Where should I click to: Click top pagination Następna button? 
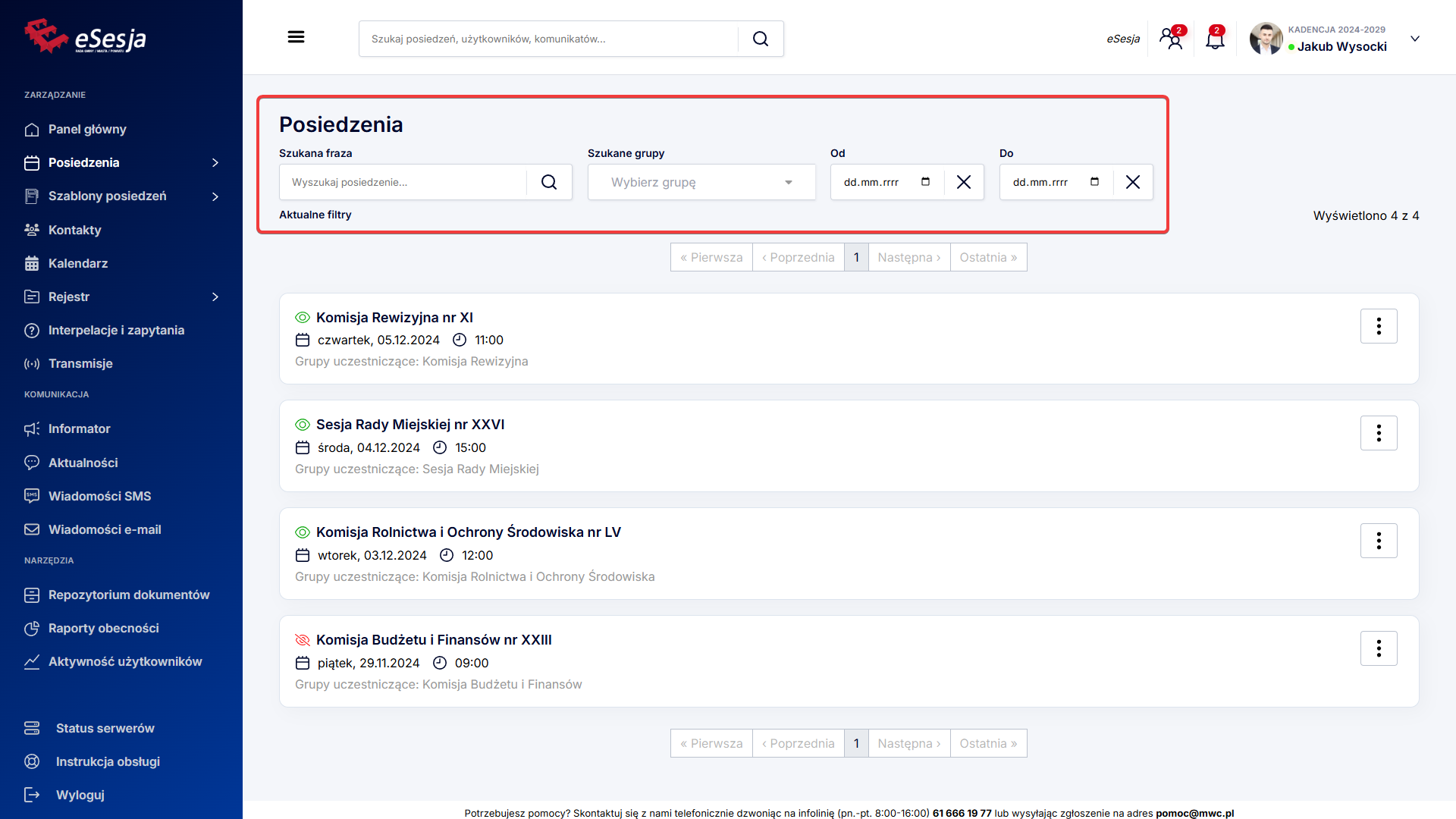(x=909, y=257)
